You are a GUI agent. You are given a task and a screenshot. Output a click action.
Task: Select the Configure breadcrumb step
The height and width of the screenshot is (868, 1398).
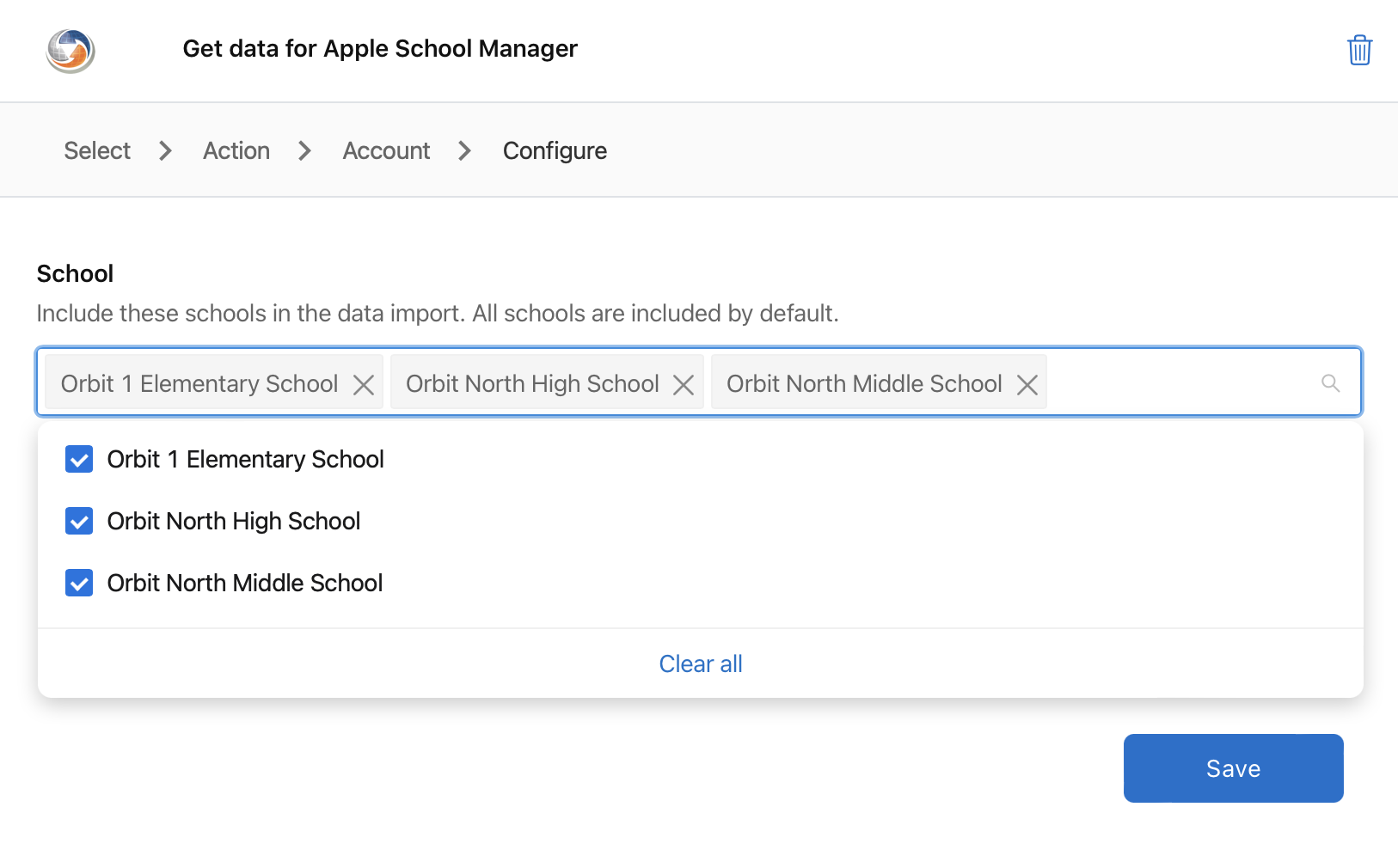(x=555, y=150)
